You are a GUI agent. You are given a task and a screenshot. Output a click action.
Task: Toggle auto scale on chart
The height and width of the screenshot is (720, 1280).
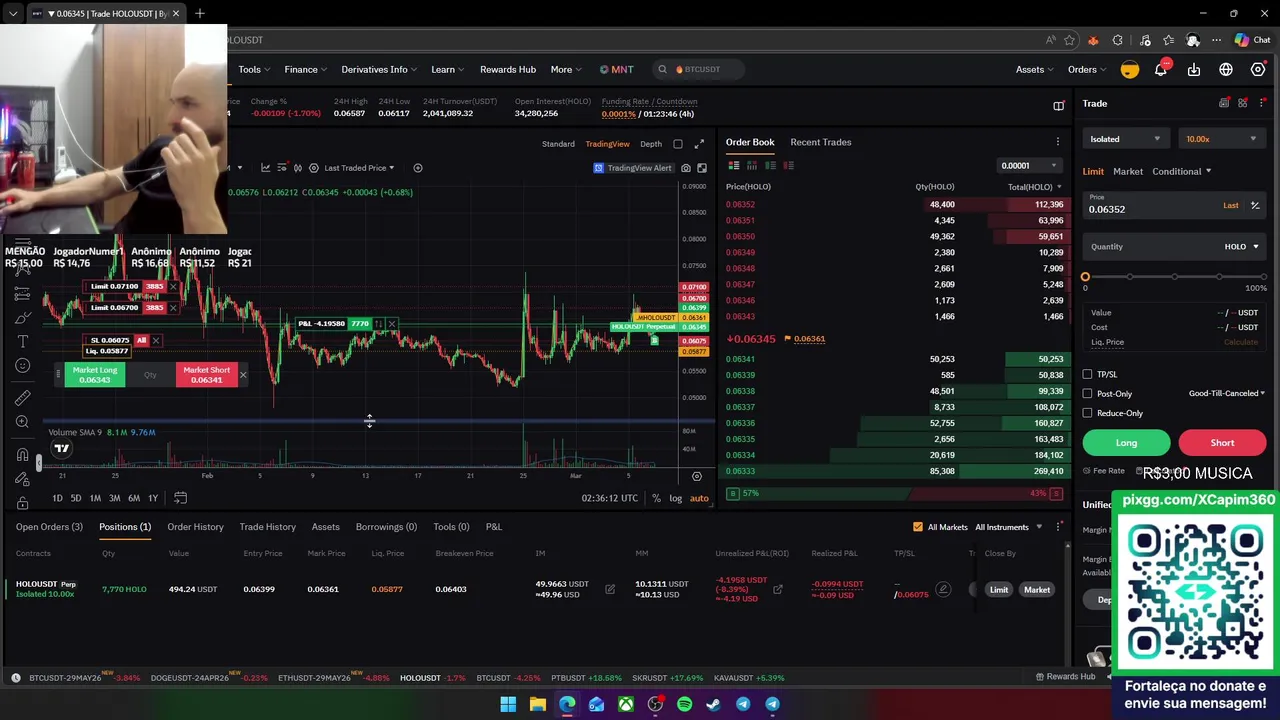coord(699,498)
